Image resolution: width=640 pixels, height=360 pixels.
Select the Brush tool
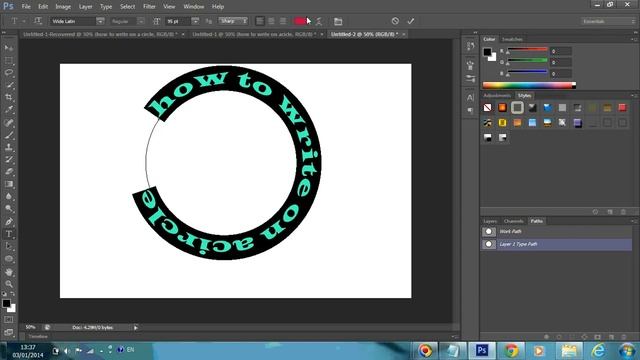[x=9, y=135]
